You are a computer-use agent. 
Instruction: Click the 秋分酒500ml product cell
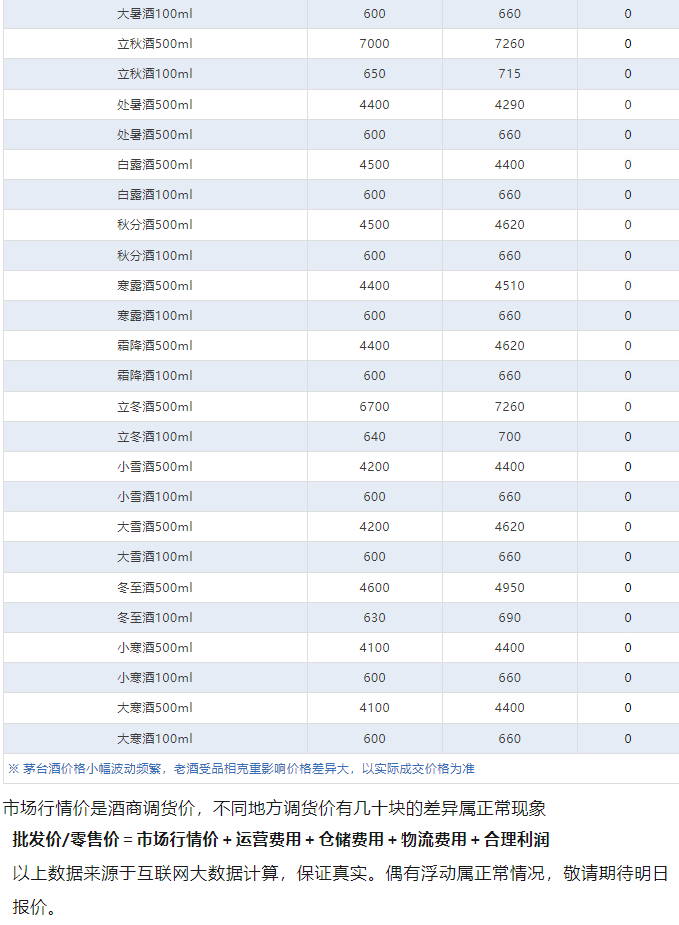coord(155,225)
